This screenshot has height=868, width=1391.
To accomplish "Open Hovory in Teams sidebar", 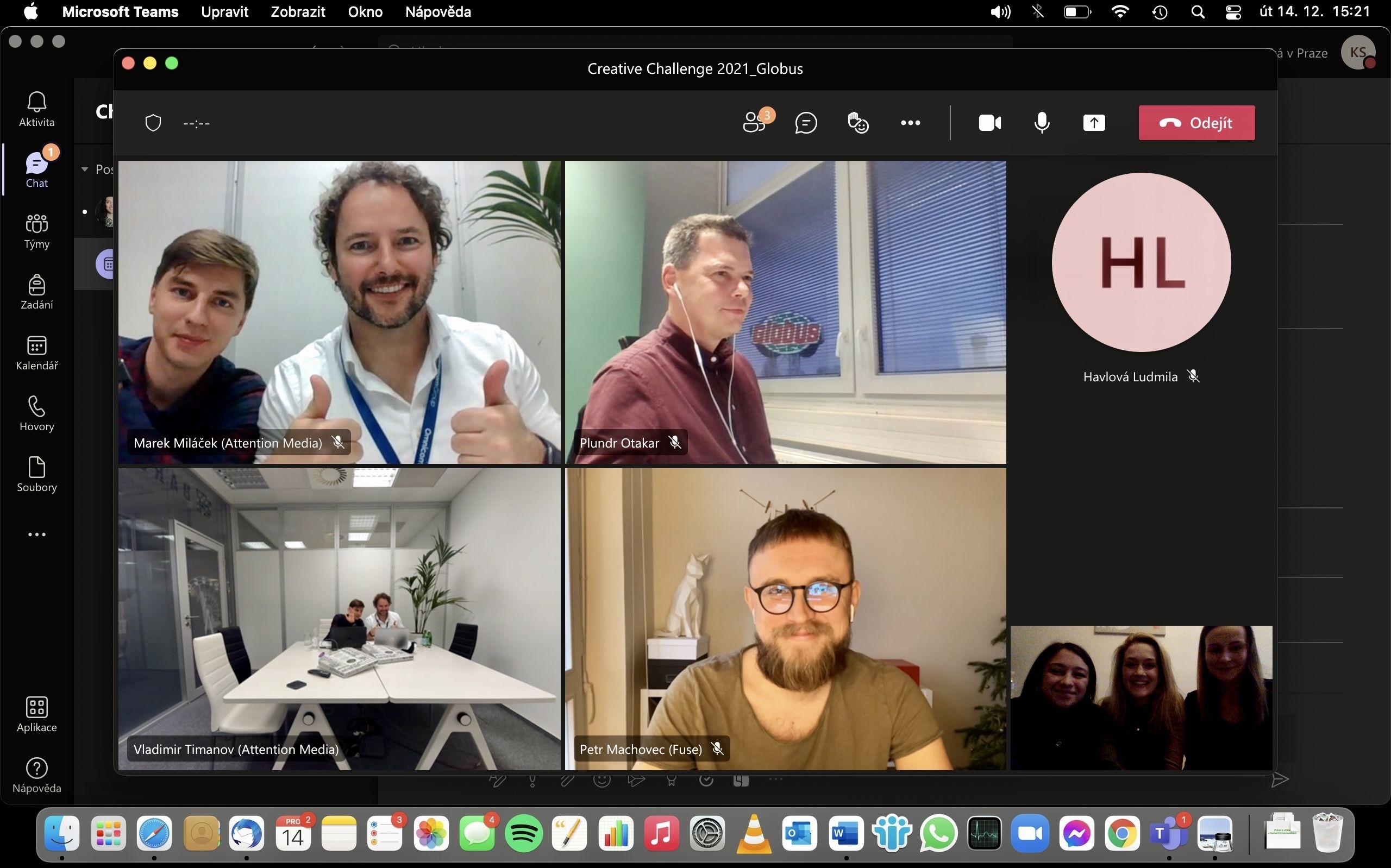I will tap(37, 413).
